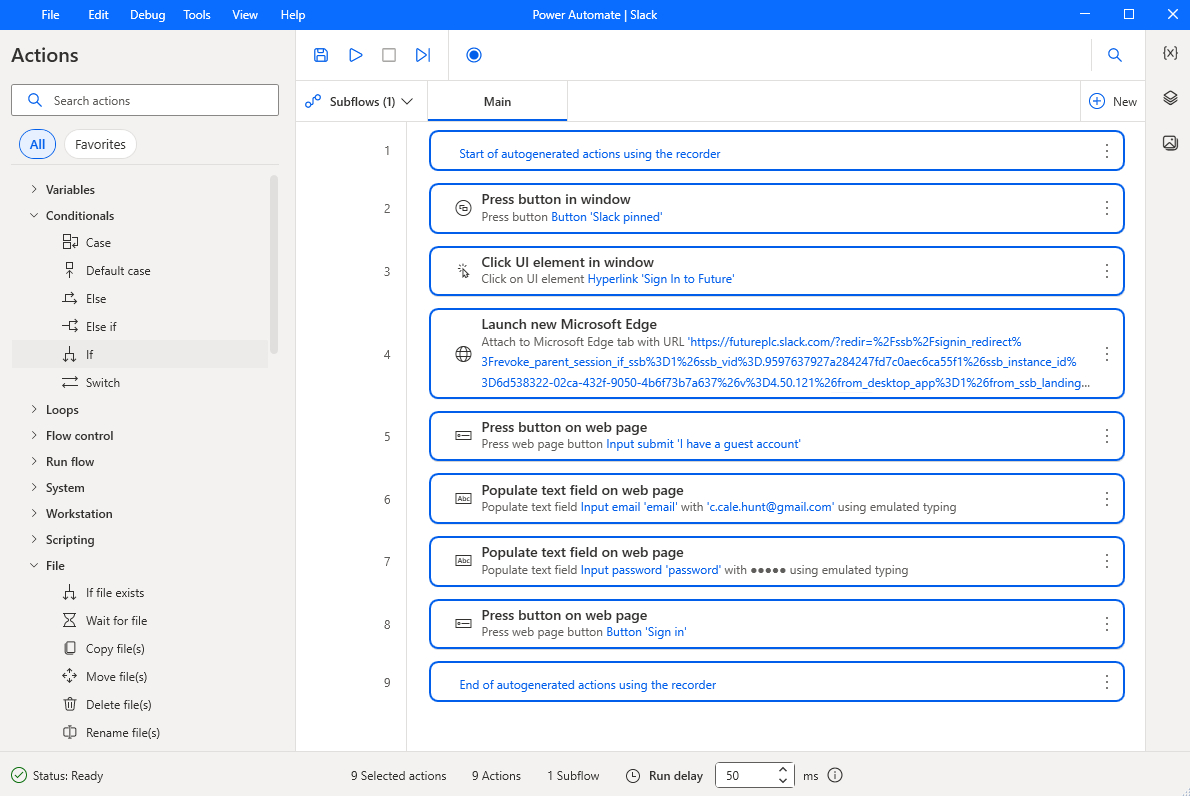Expand the Run flow group
The image size is (1190, 796).
tap(34, 461)
